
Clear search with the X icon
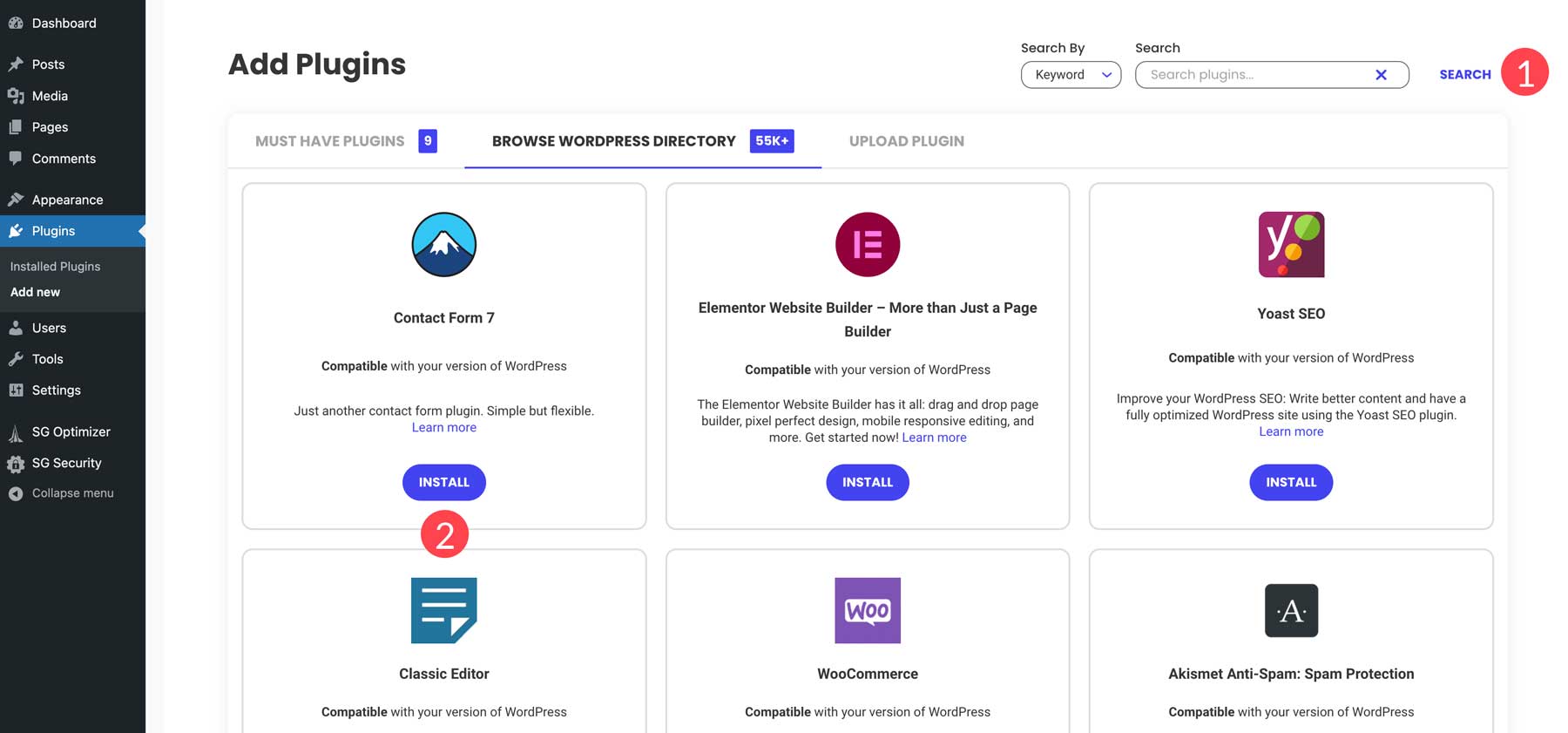[x=1381, y=75]
